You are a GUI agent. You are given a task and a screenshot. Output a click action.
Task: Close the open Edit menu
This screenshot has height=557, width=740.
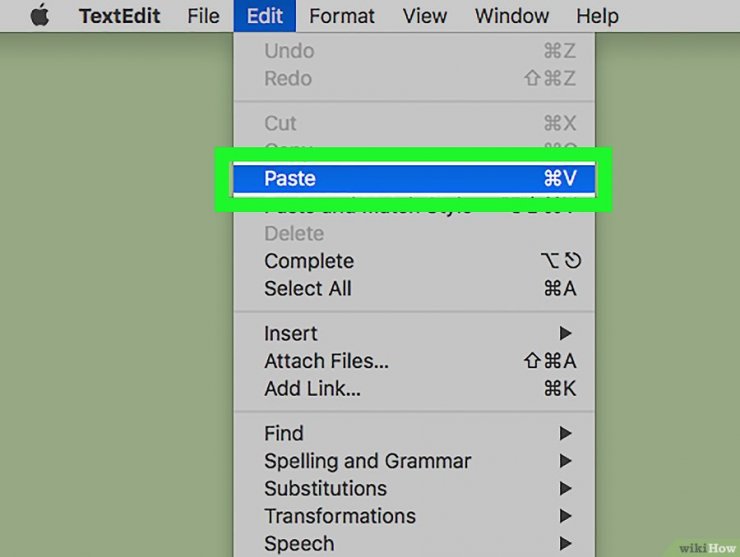265,16
